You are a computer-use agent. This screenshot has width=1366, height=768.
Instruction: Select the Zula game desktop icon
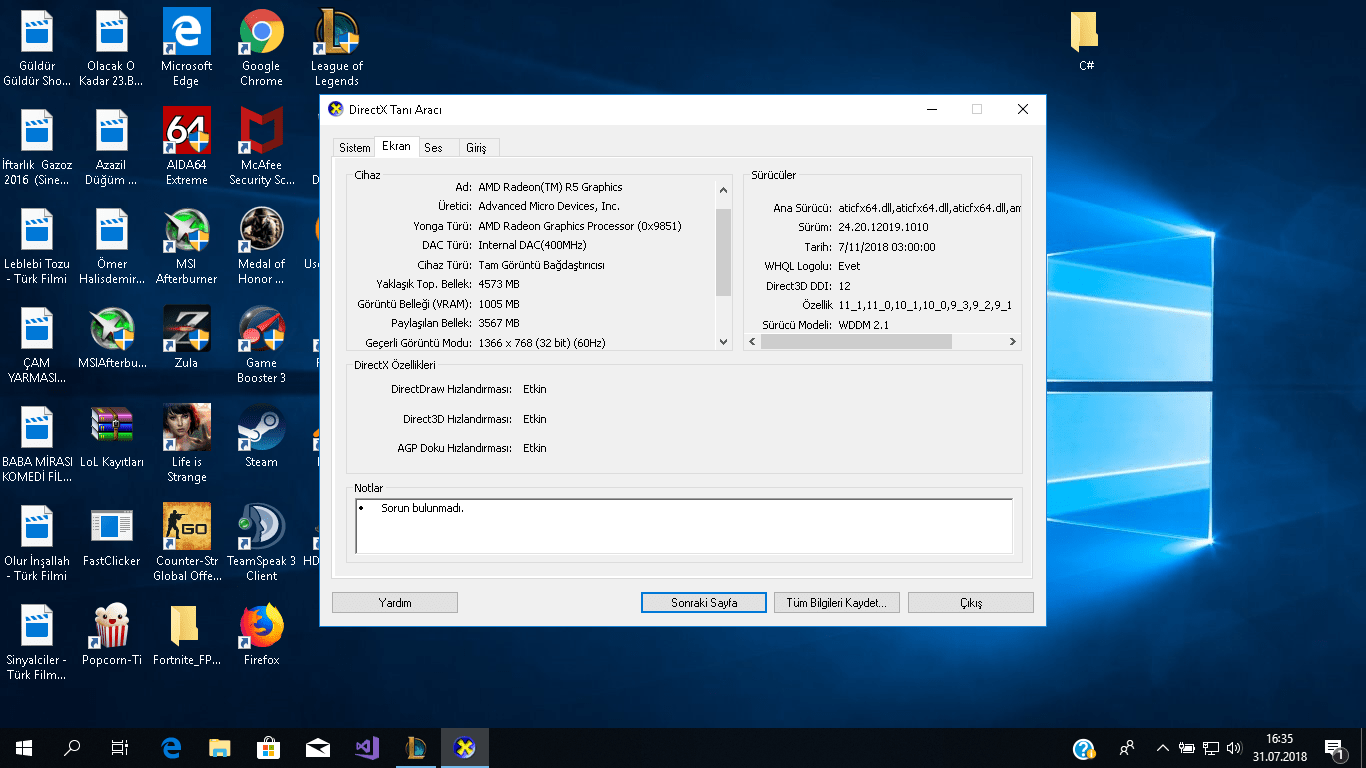[186, 331]
